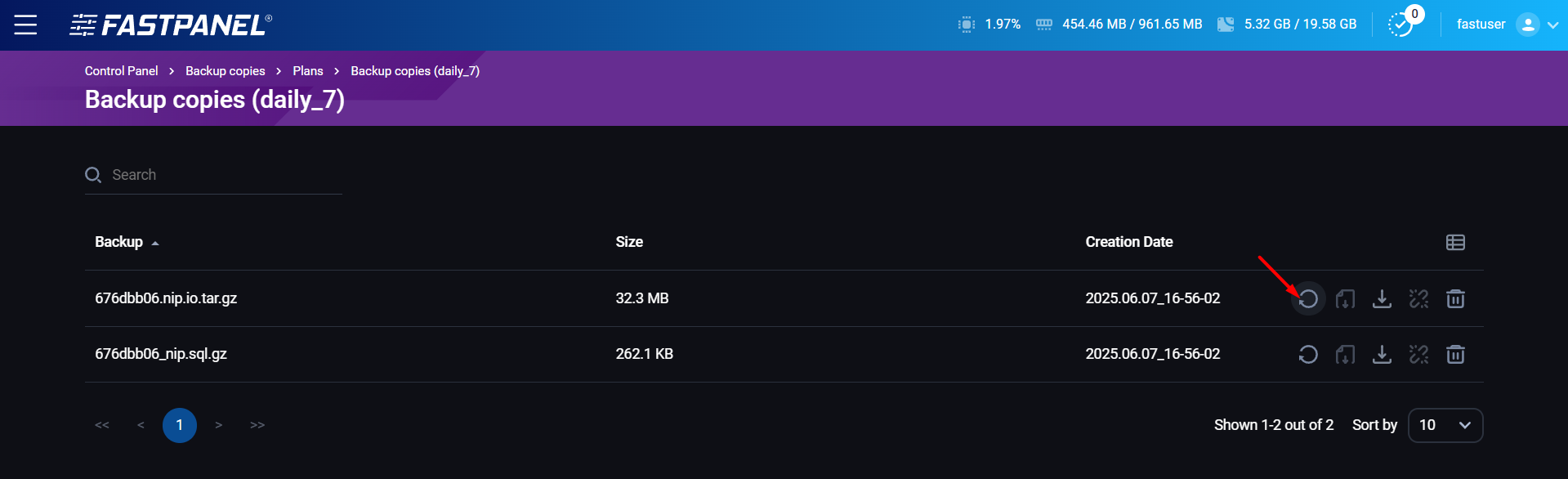Select page 1 in pagination
Viewport: 1568px width, 479px height.
[x=180, y=425]
